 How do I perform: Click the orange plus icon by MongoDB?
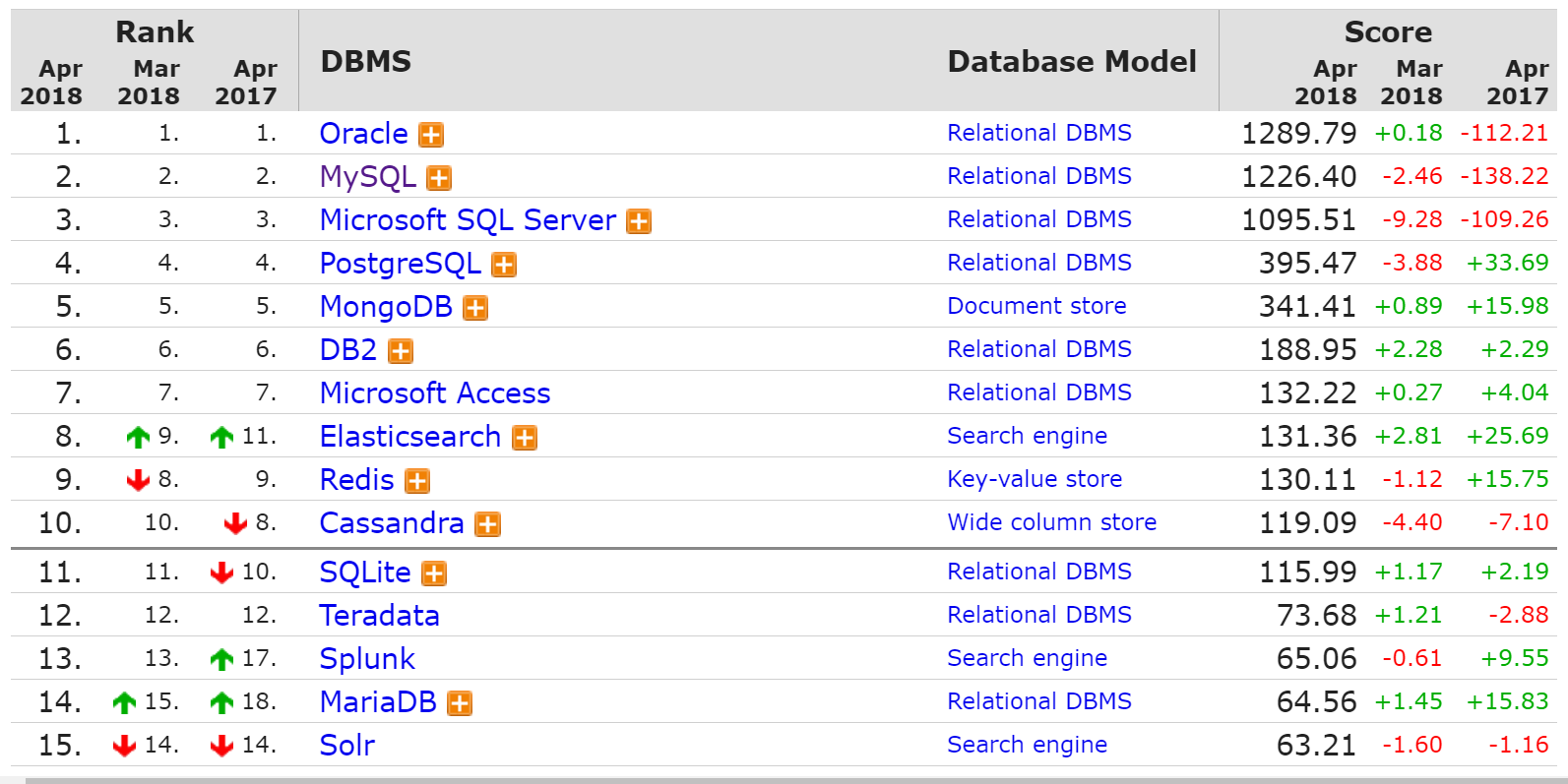tap(475, 308)
